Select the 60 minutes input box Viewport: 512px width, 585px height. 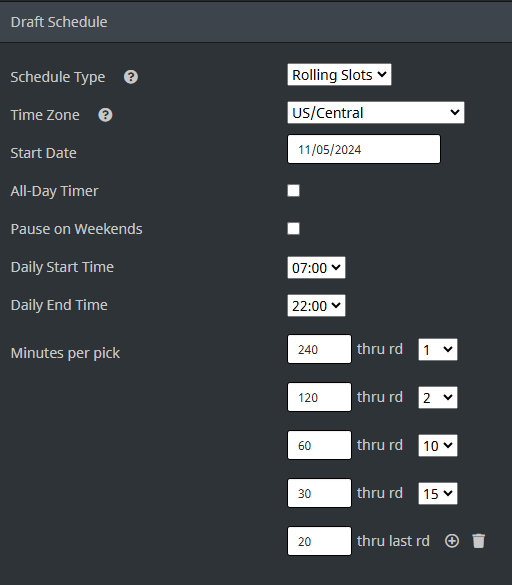tap(319, 445)
